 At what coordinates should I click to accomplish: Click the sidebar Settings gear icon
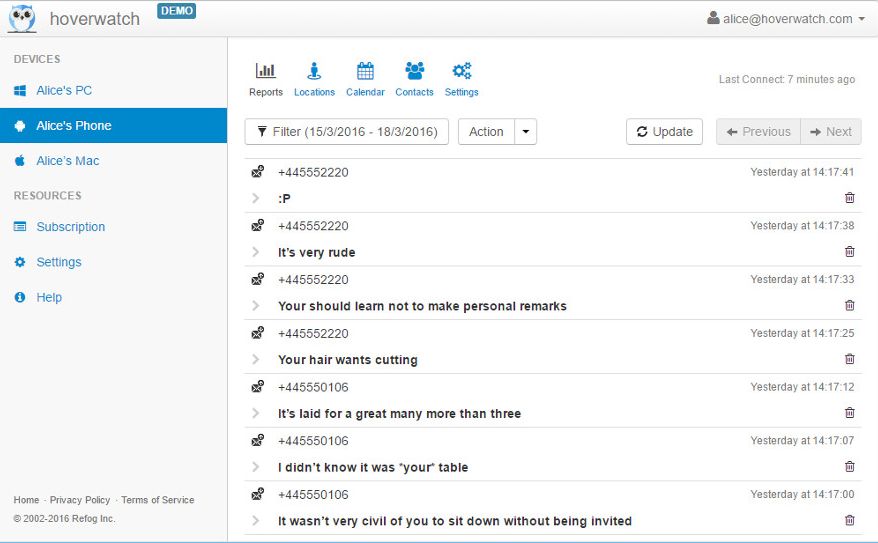[20, 262]
